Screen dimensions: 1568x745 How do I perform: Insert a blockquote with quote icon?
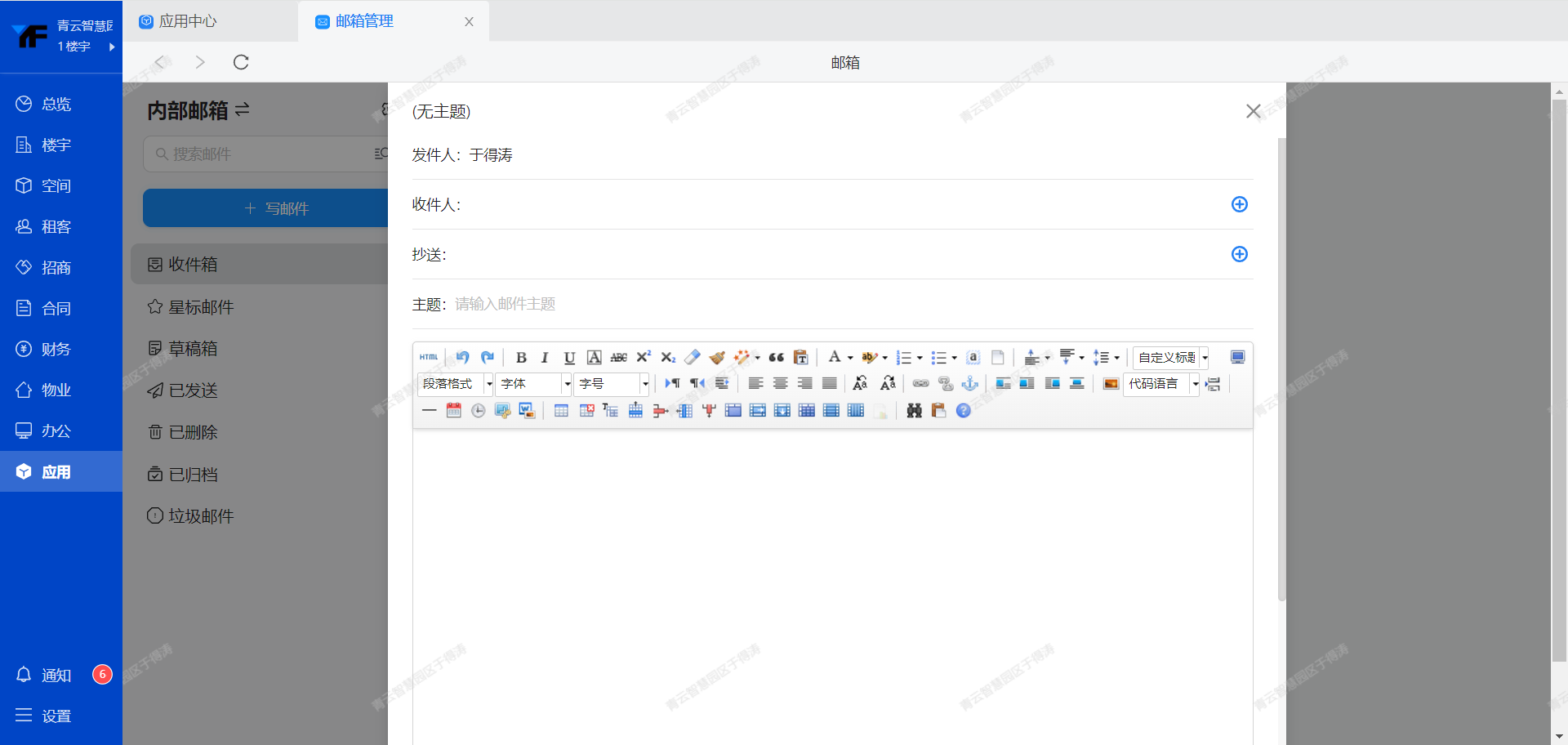point(776,358)
